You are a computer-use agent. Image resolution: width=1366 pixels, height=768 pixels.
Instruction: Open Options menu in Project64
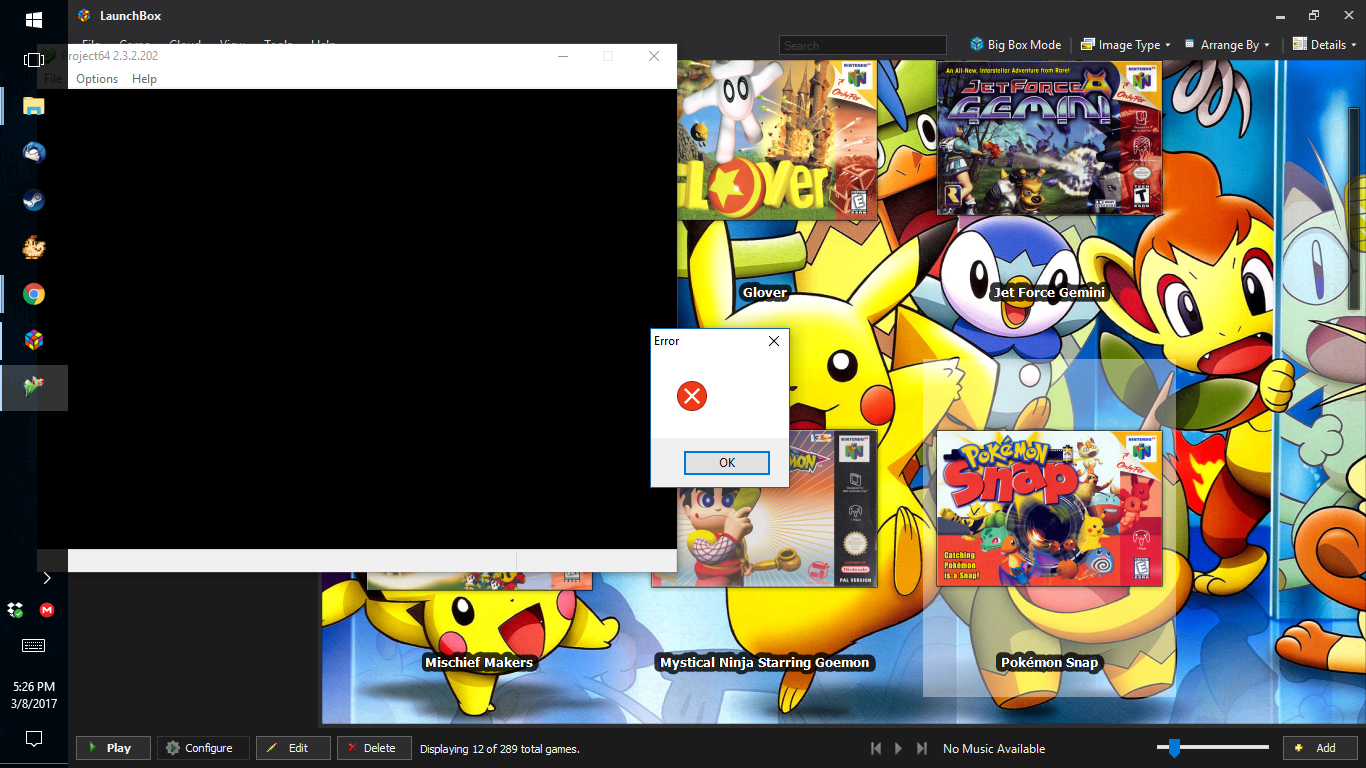point(97,79)
